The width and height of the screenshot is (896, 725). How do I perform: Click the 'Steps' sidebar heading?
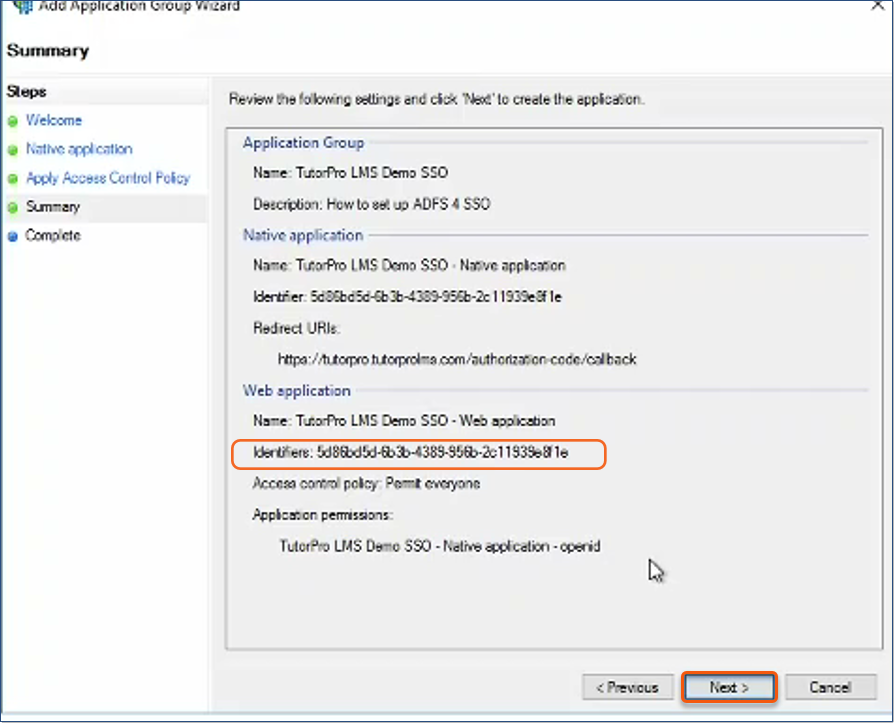[26, 92]
